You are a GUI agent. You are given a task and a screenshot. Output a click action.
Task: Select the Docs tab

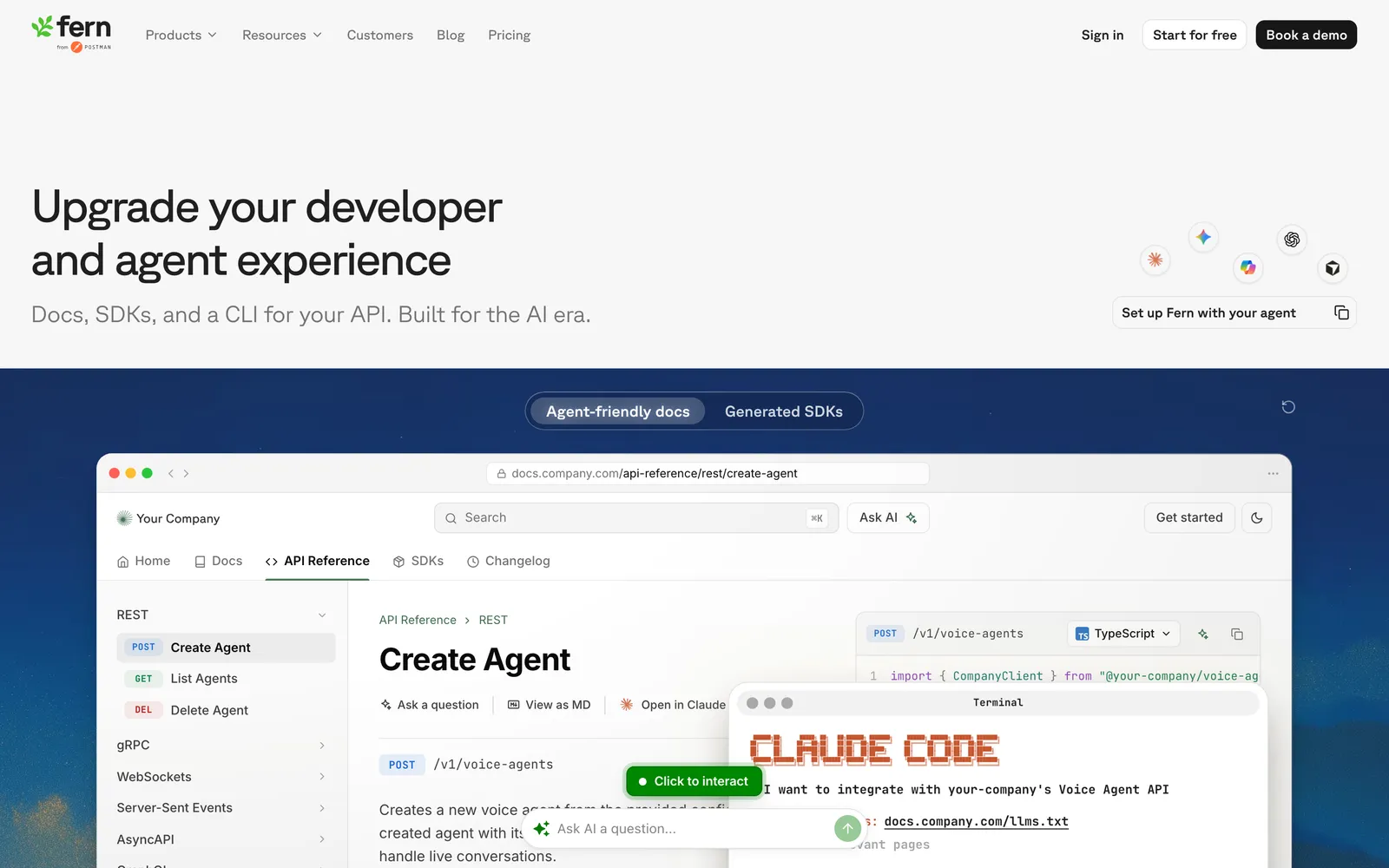tap(219, 562)
